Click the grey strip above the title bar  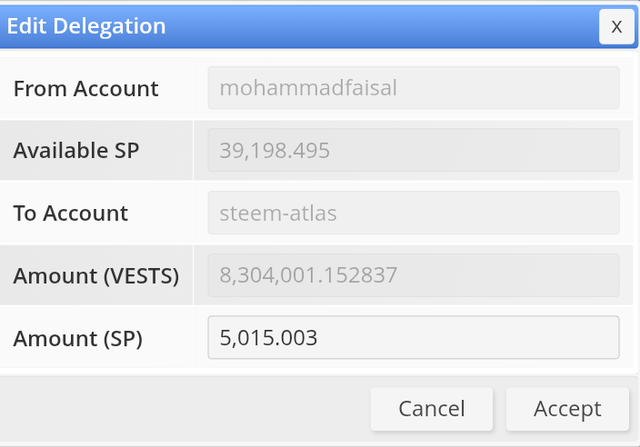point(320,3)
